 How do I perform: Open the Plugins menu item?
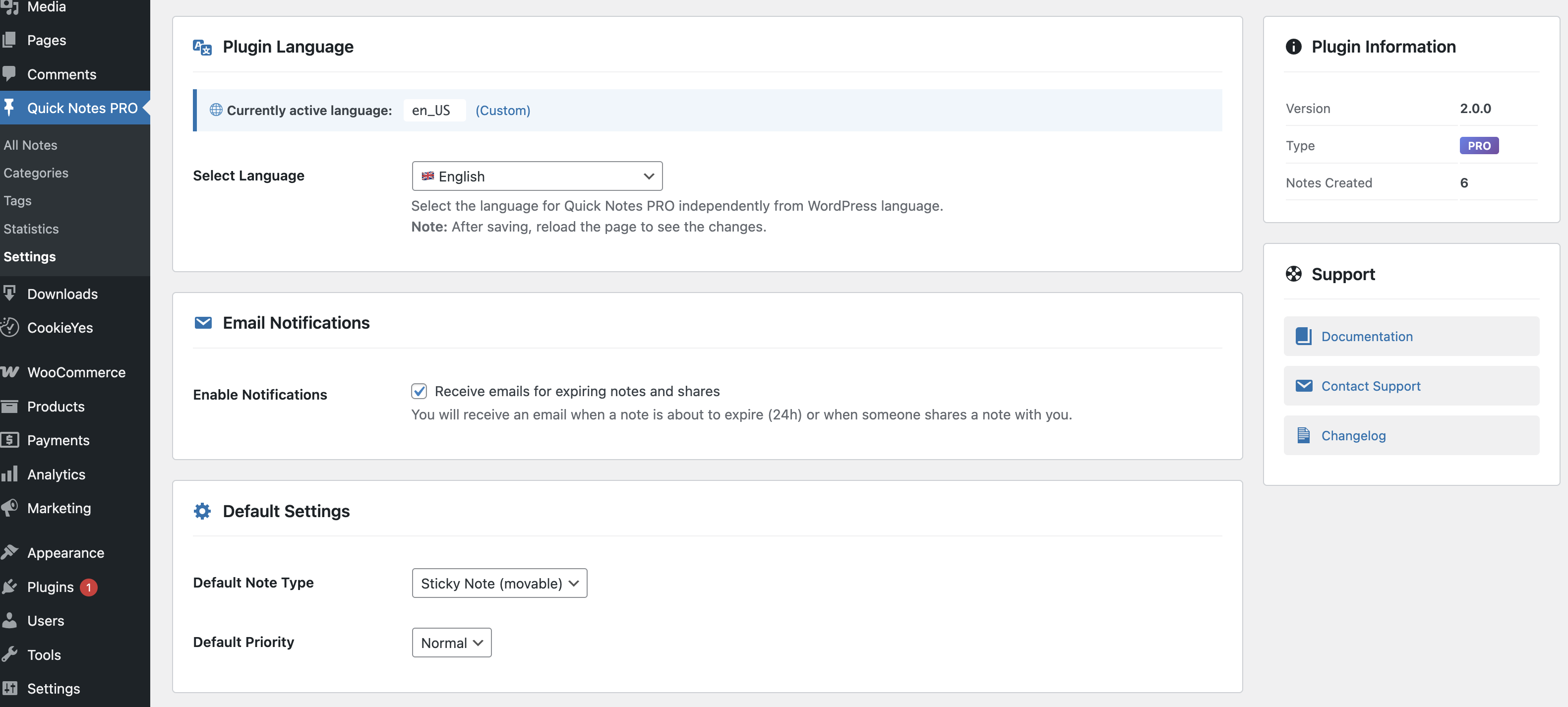(51, 587)
